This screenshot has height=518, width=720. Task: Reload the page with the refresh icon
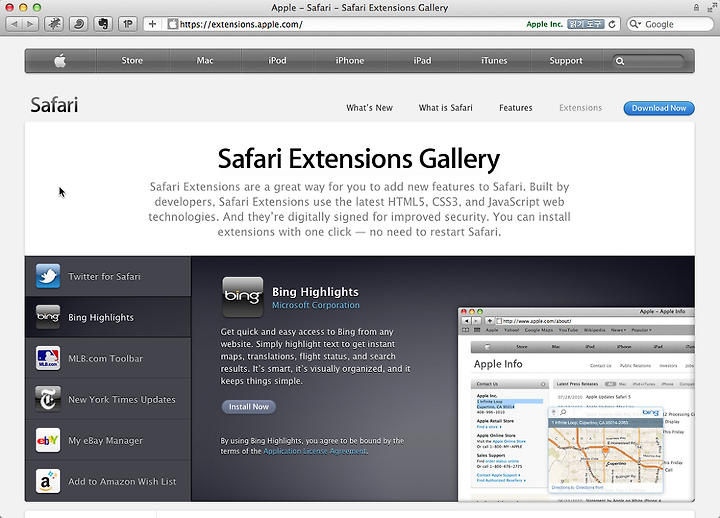click(612, 24)
